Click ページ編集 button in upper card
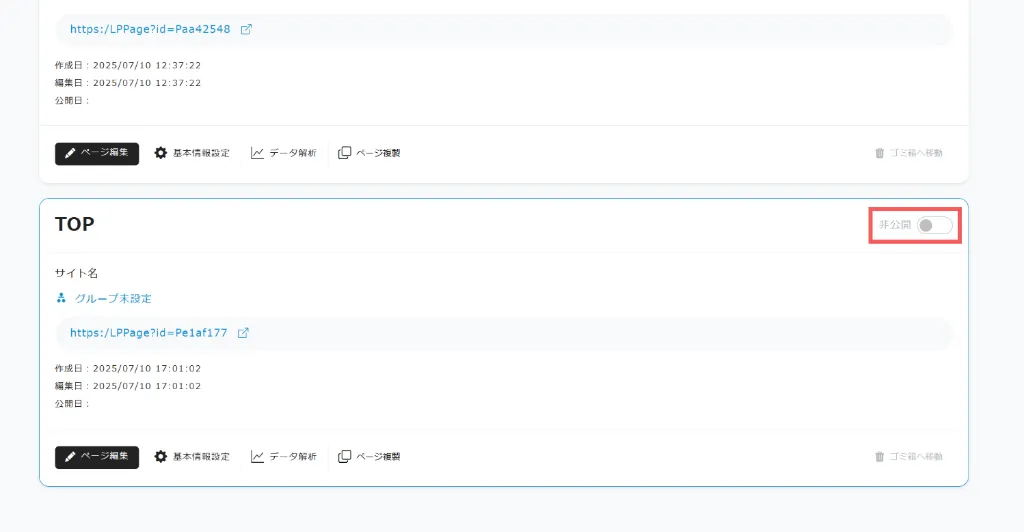 97,153
